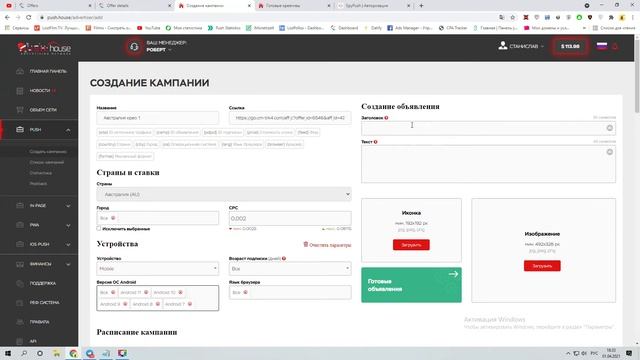Select Создать кампанию submenu item
Image resolution: width=640 pixels, height=360 pixels.
coord(48,152)
